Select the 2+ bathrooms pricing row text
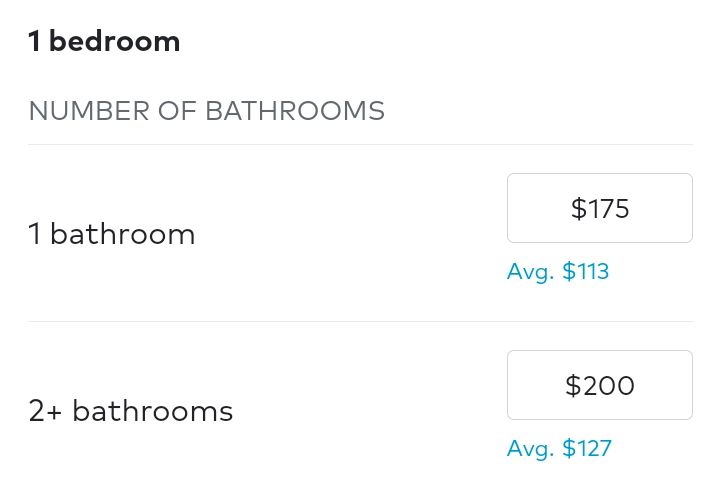The height and width of the screenshot is (502, 720). click(131, 411)
